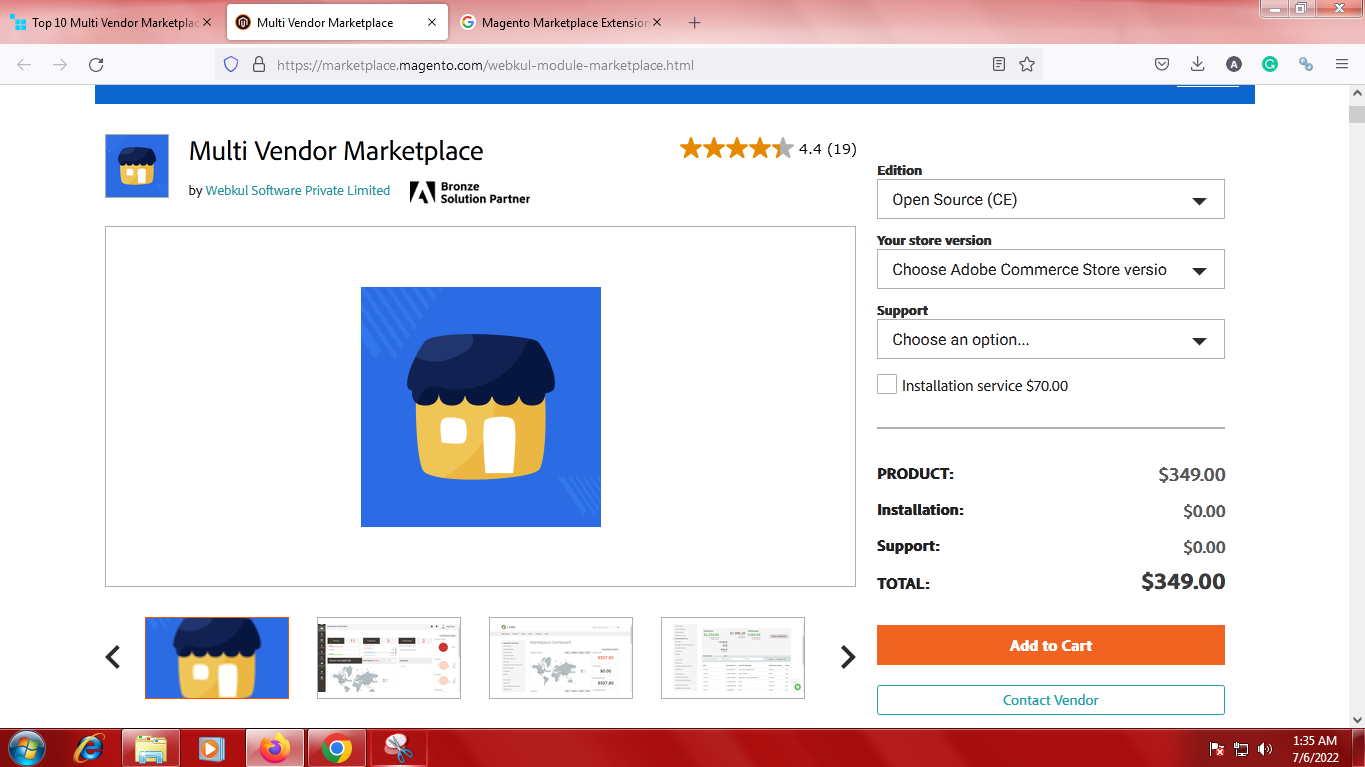Select the dark dashboard map thumbnail
The height and width of the screenshot is (767, 1365).
click(389, 657)
